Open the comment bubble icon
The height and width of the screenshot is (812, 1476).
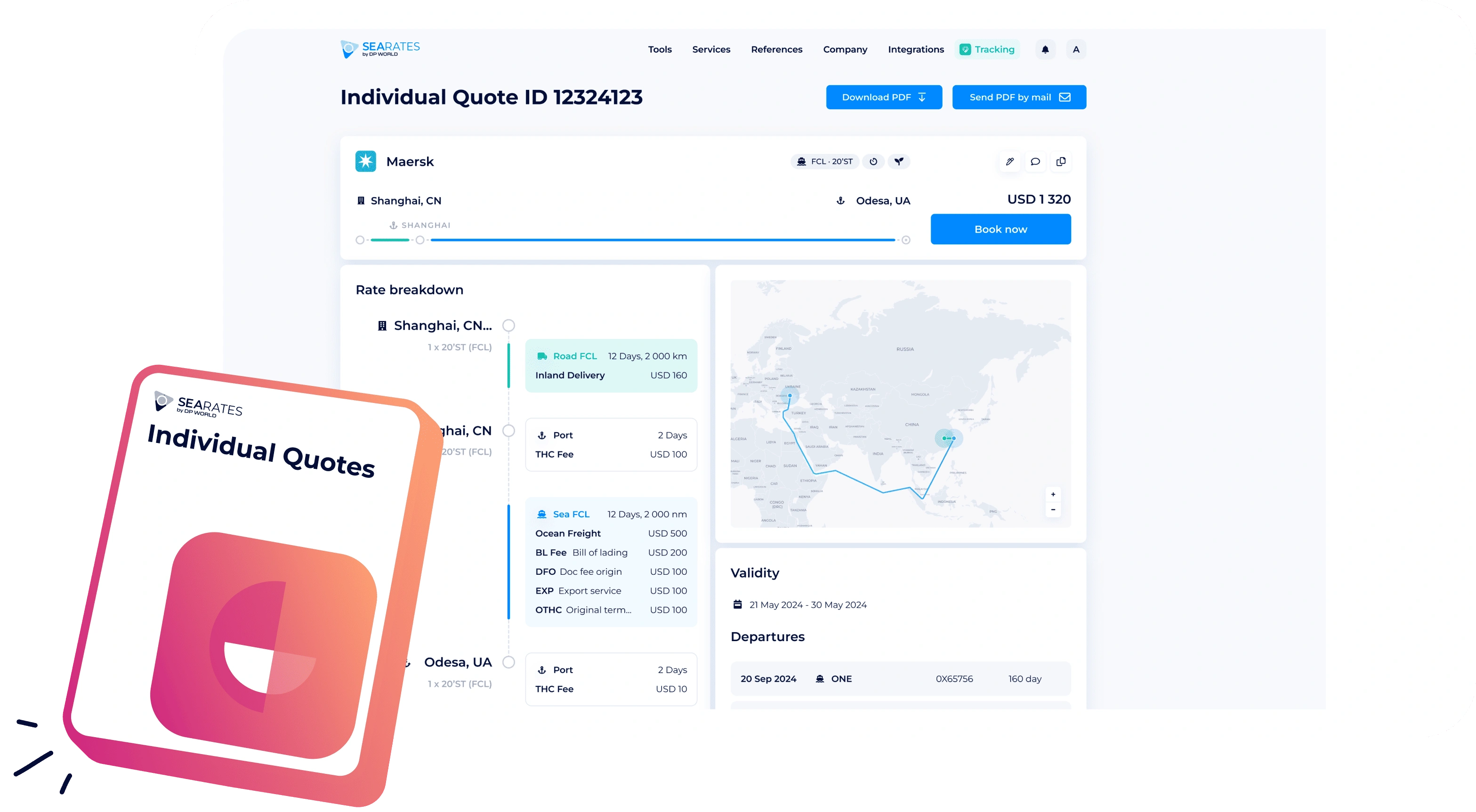pyautogui.click(x=1035, y=161)
